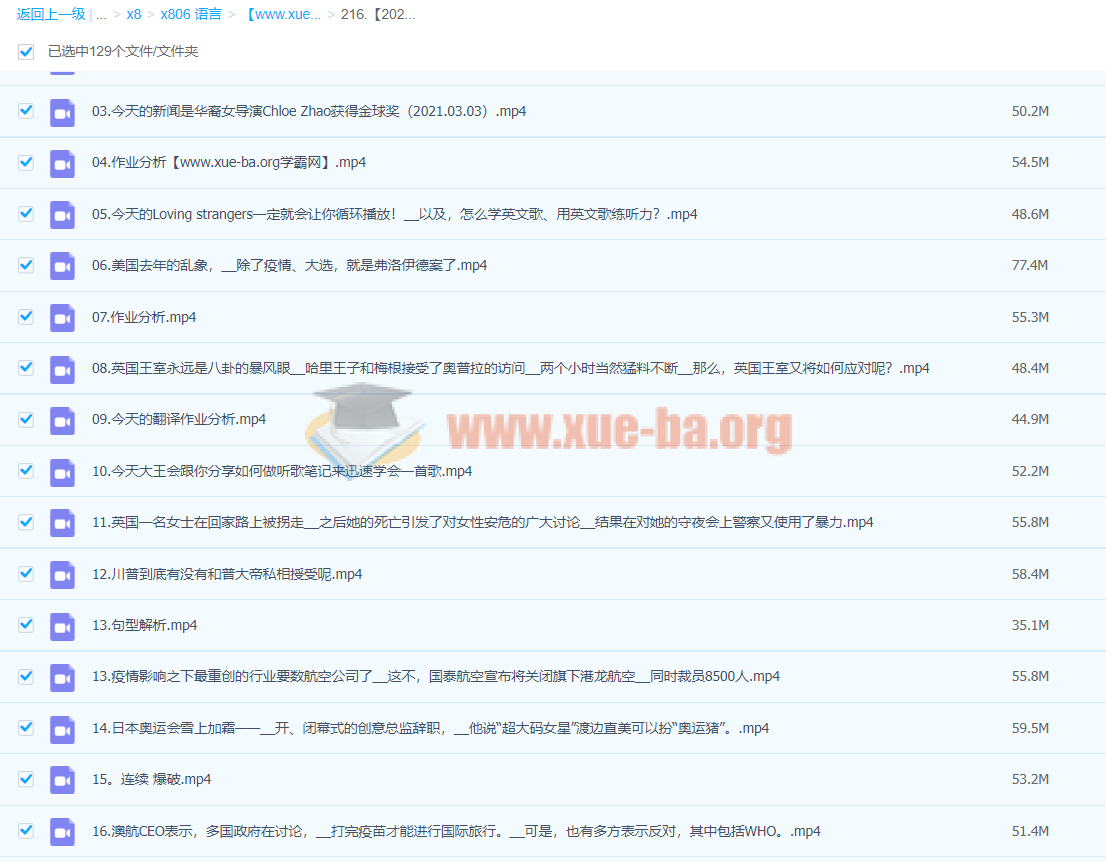Click video icon for 06.美国去年的乱象 file
Viewport: 1106px width, 862px height.
[63, 266]
